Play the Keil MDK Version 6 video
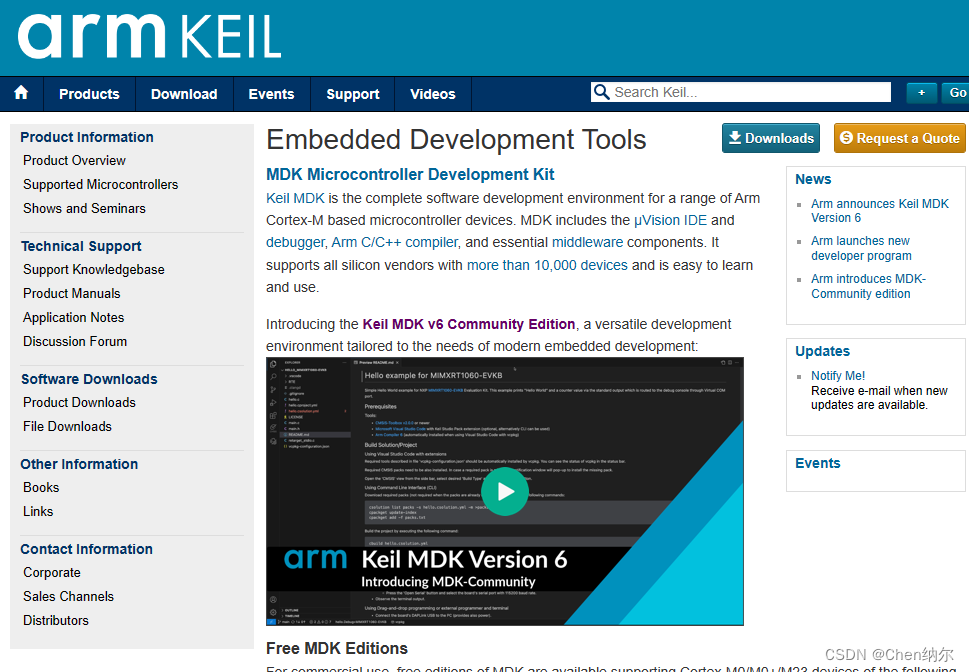The width and height of the screenshot is (969, 672). click(x=505, y=491)
